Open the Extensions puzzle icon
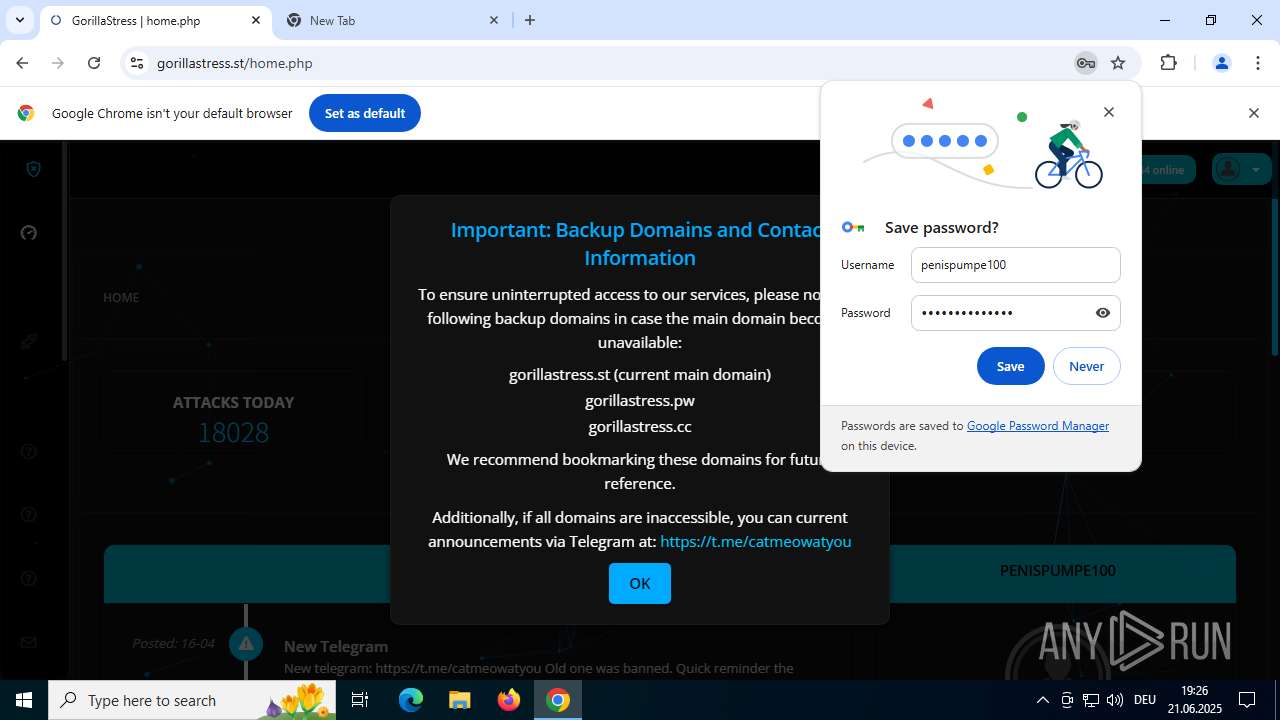Viewport: 1280px width, 720px height. (1168, 63)
